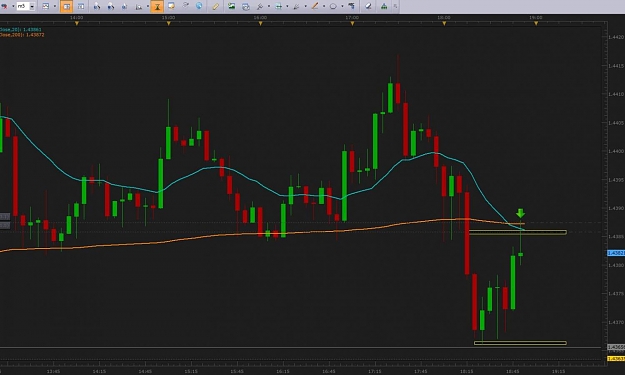Image resolution: width=625 pixels, height=375 pixels.
Task: Expand the horizontal line tool dropdown arrow
Action: pos(287,6)
